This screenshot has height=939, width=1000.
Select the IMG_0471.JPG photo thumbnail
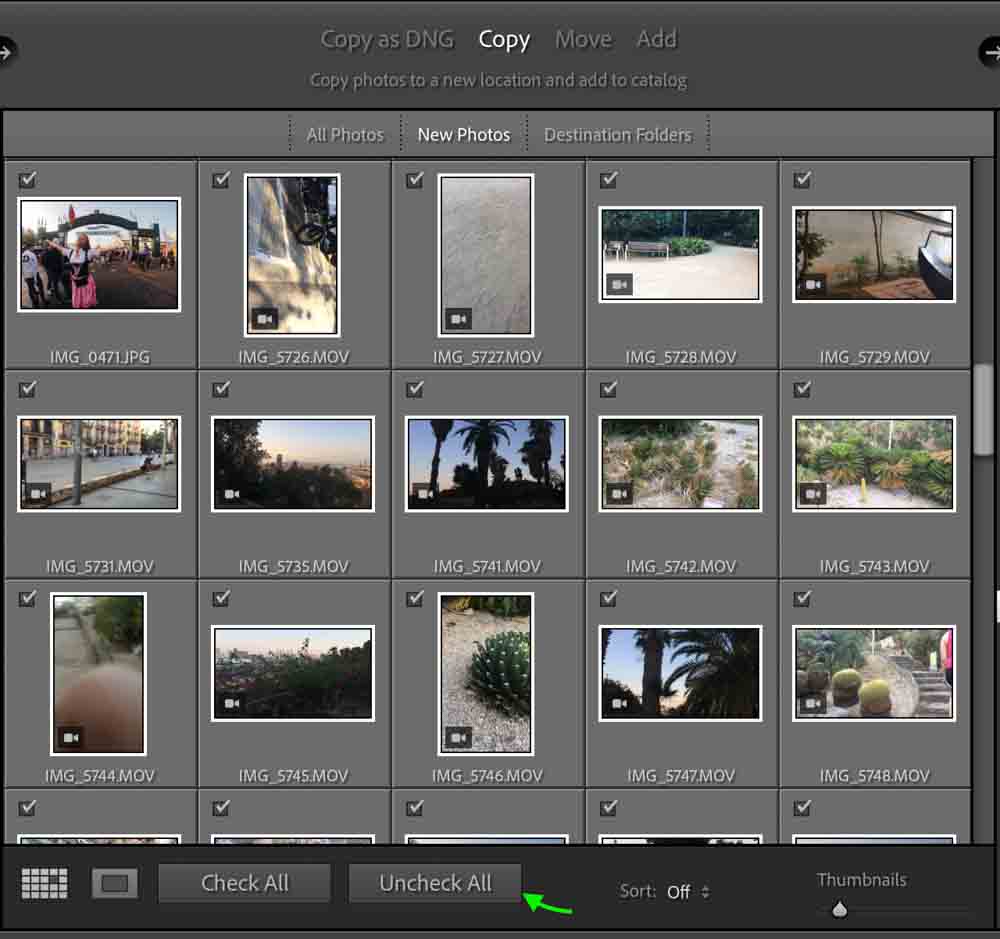click(99, 255)
